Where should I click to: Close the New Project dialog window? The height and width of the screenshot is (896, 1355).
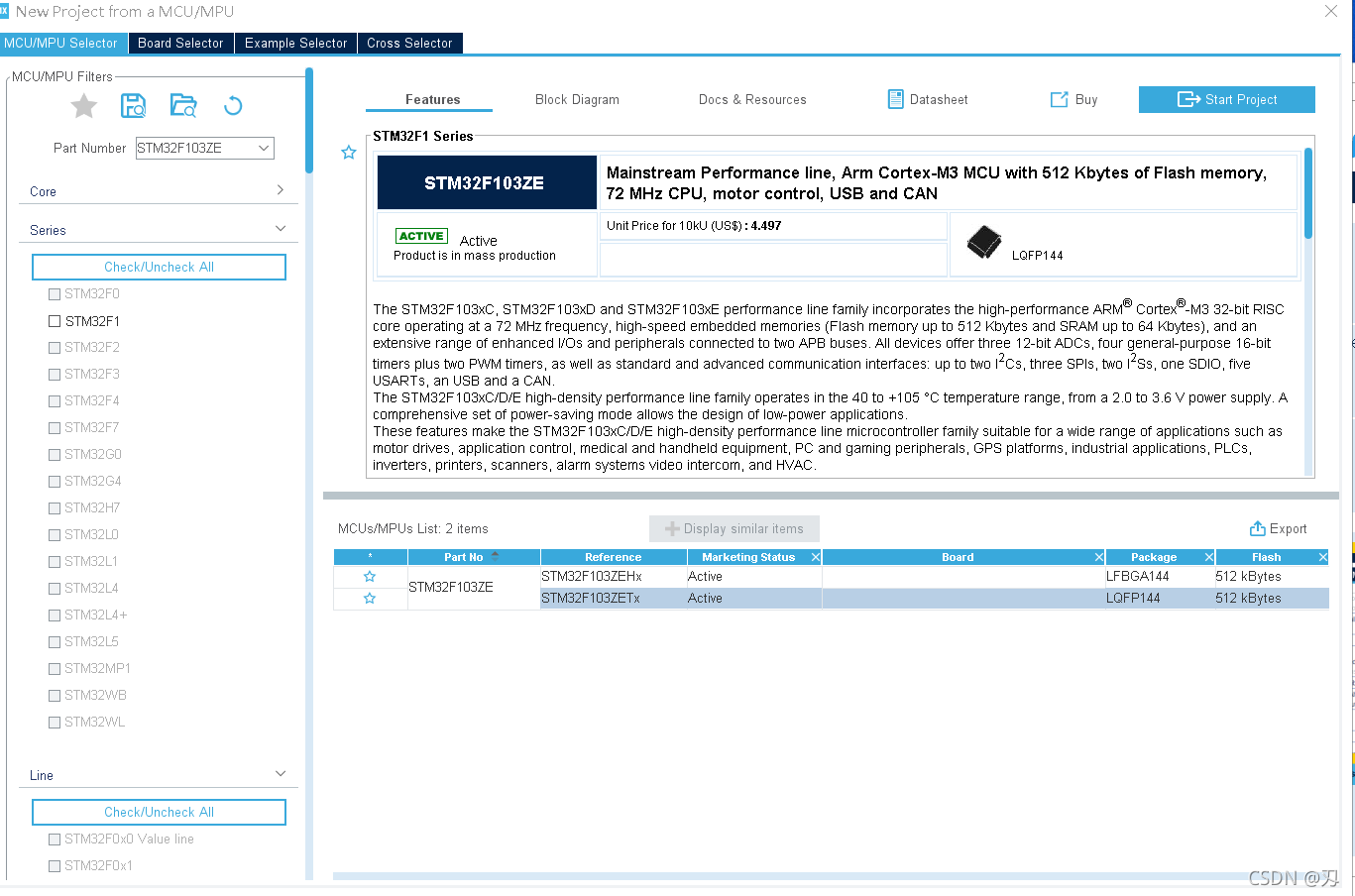coord(1331,12)
